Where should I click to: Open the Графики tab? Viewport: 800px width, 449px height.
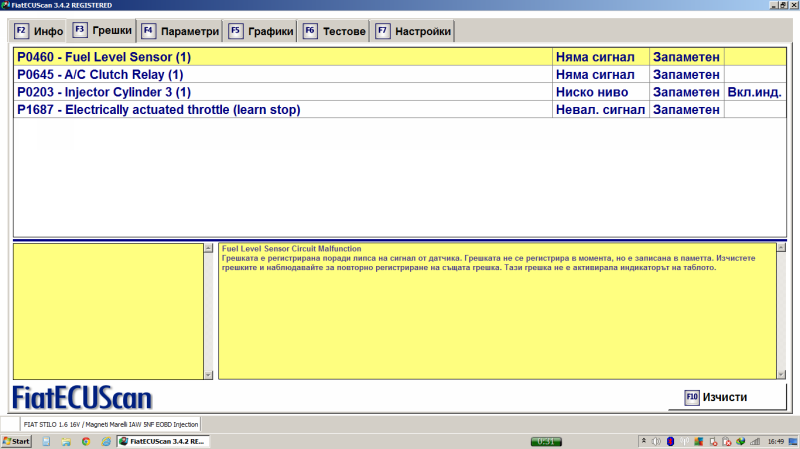[261, 31]
